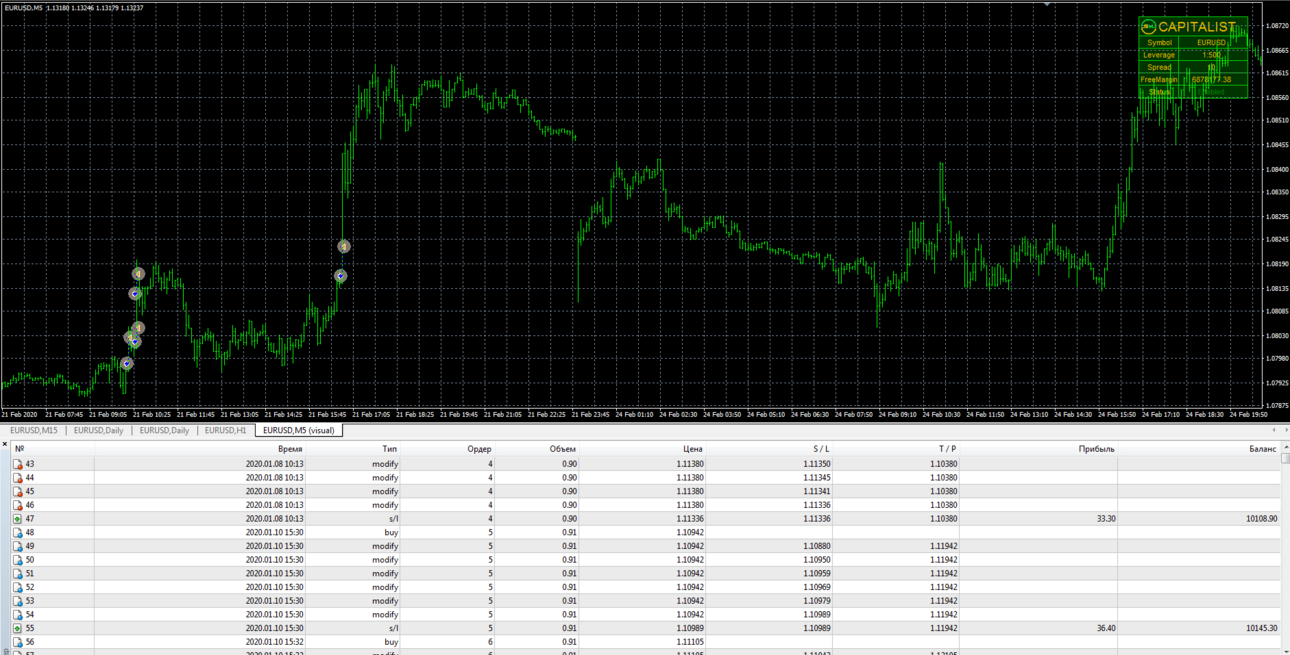The width and height of the screenshot is (1290, 655).
Task: Click the price 1.11105 in row 56
Action: point(689,642)
